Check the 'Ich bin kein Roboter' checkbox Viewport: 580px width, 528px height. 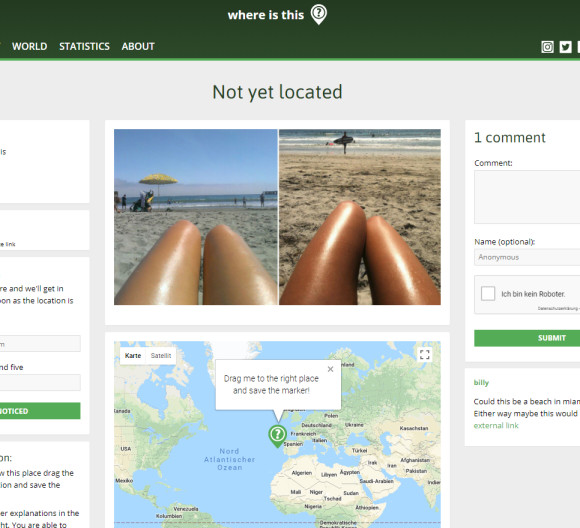pos(488,293)
